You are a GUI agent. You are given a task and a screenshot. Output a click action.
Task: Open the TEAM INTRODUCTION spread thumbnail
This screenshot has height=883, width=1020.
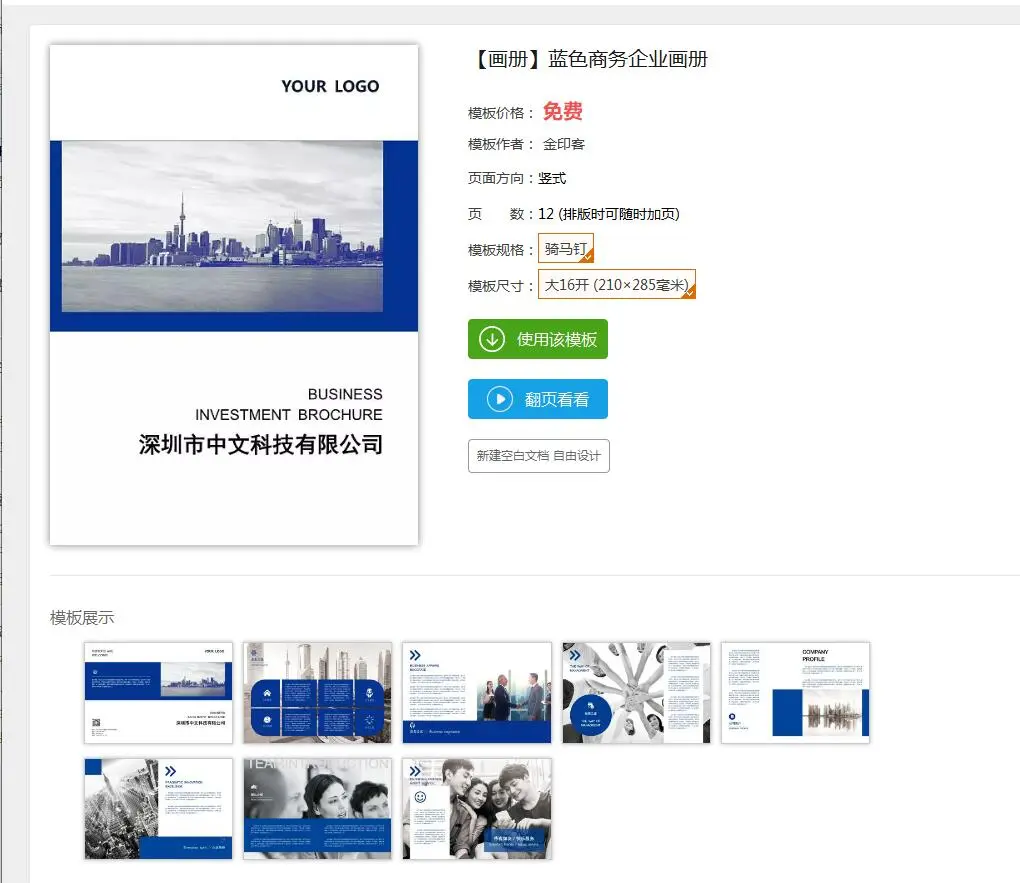coord(317,809)
